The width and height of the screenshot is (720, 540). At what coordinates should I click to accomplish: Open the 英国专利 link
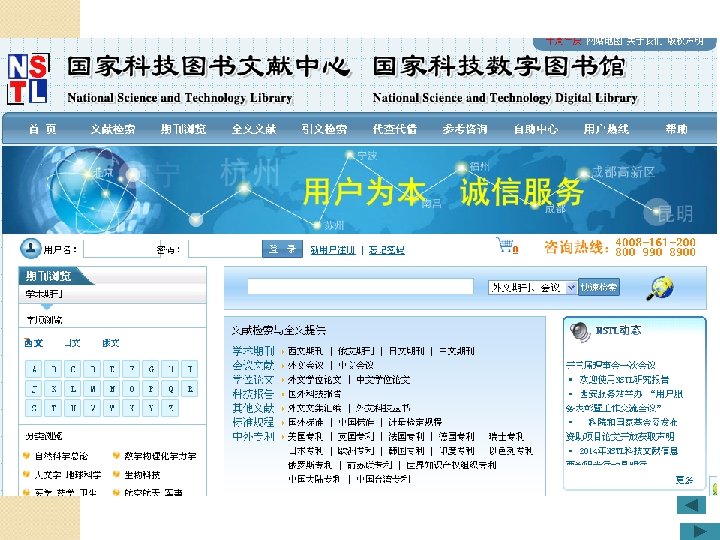(356, 437)
